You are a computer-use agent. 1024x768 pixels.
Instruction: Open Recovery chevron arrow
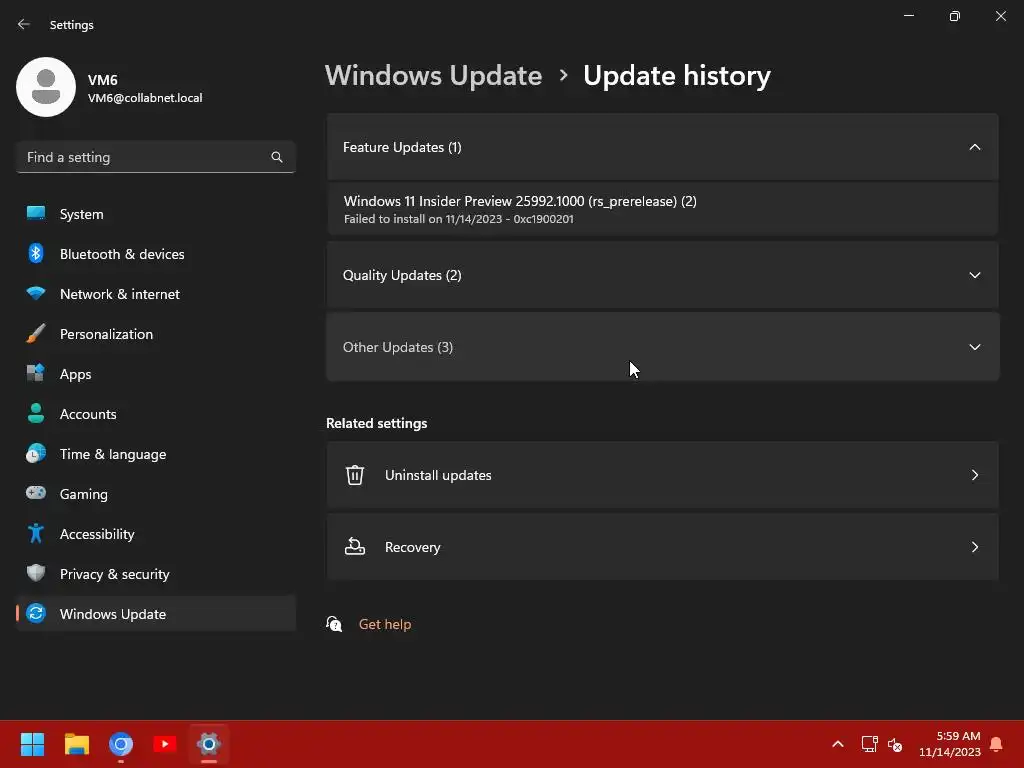coord(974,547)
